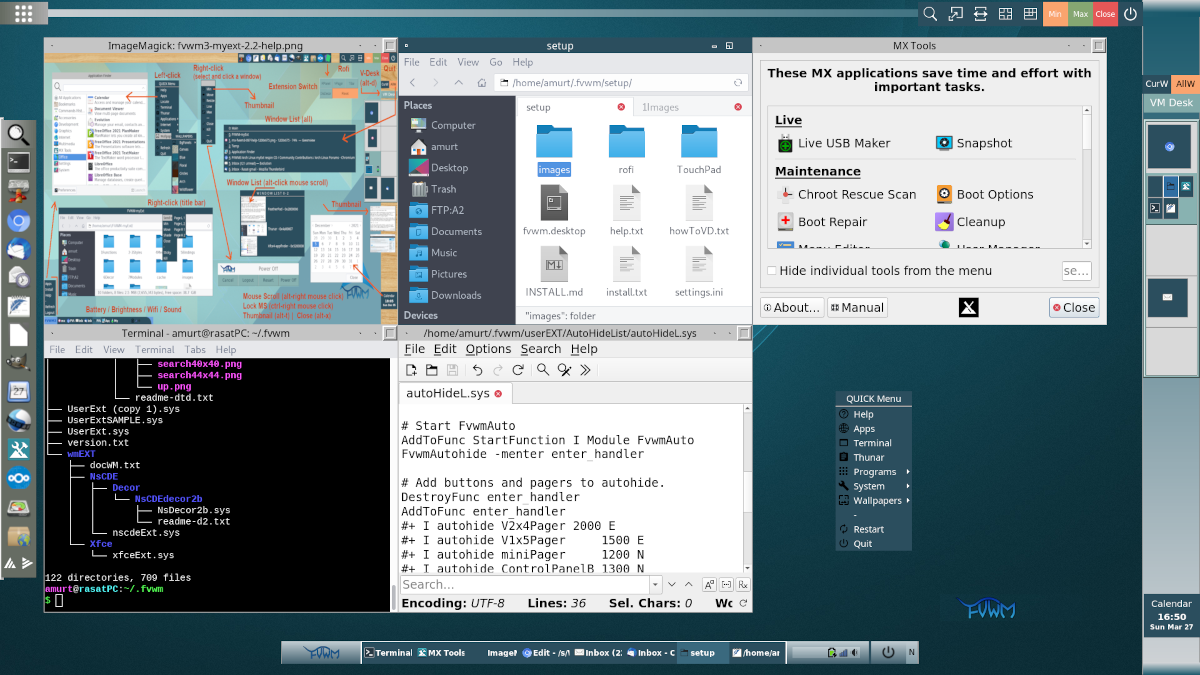The image size is (1200, 675).
Task: Click the Manual button in MX Tools
Action: pos(858,308)
